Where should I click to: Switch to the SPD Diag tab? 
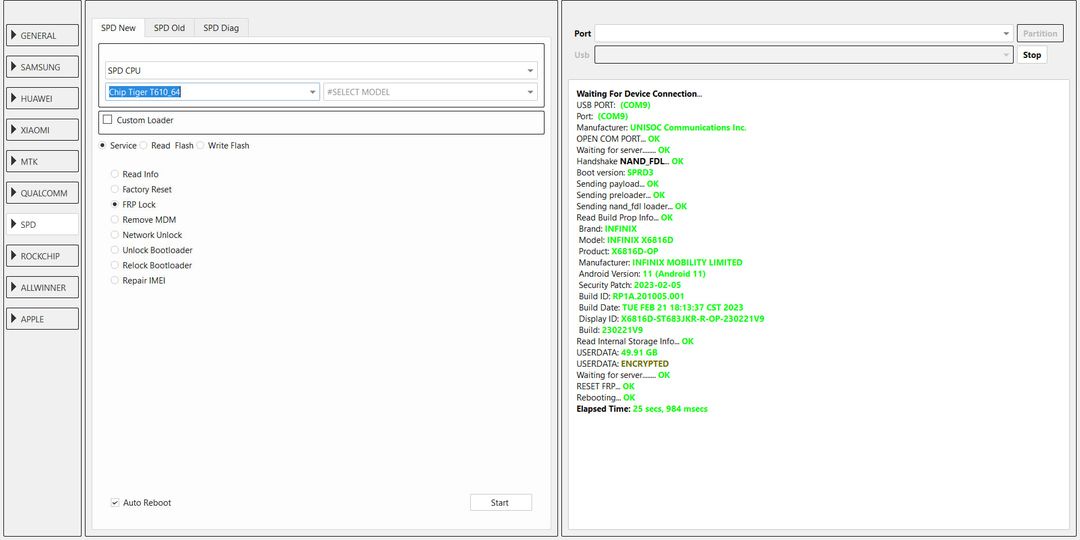[x=221, y=28]
